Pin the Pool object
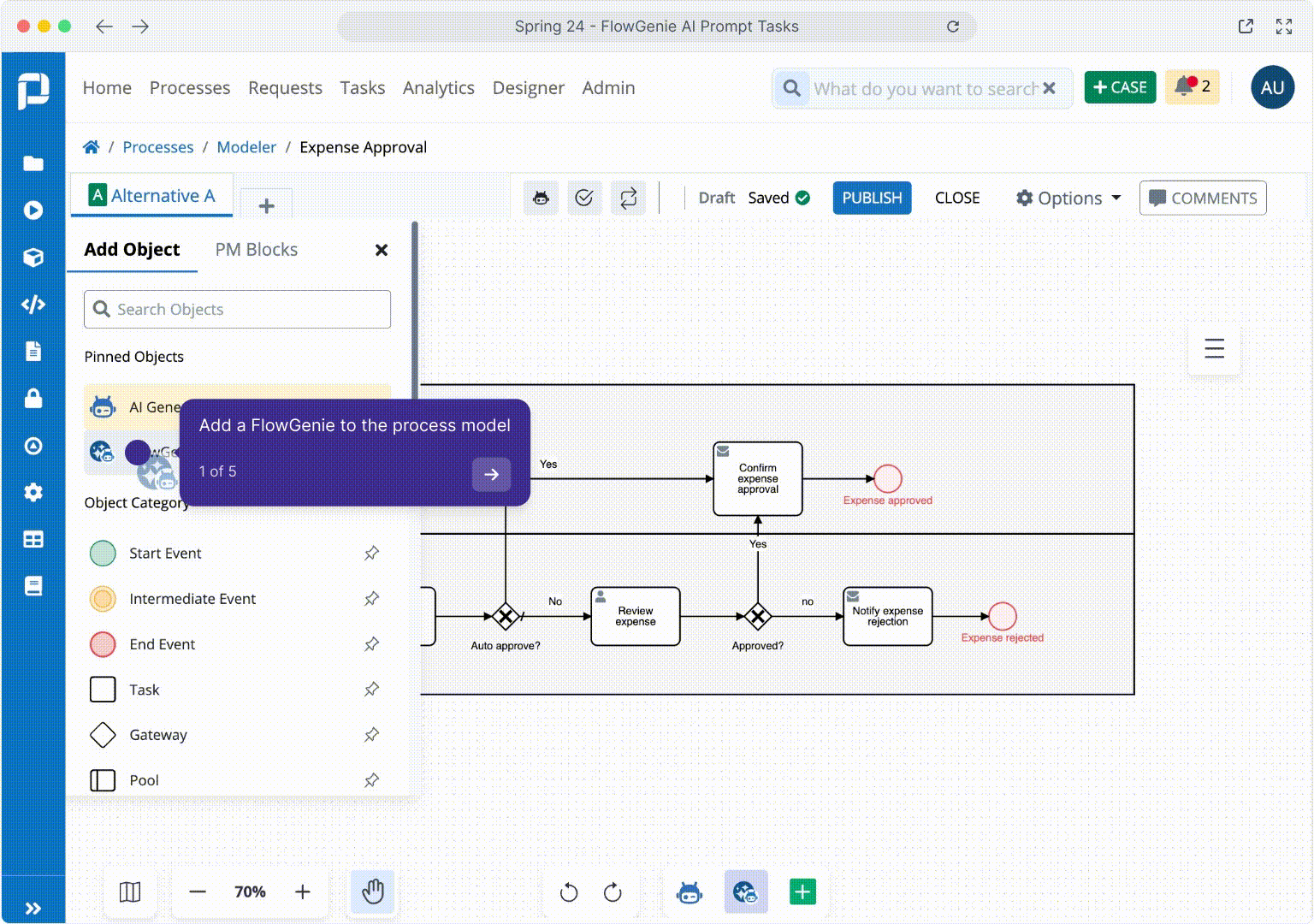 [371, 779]
